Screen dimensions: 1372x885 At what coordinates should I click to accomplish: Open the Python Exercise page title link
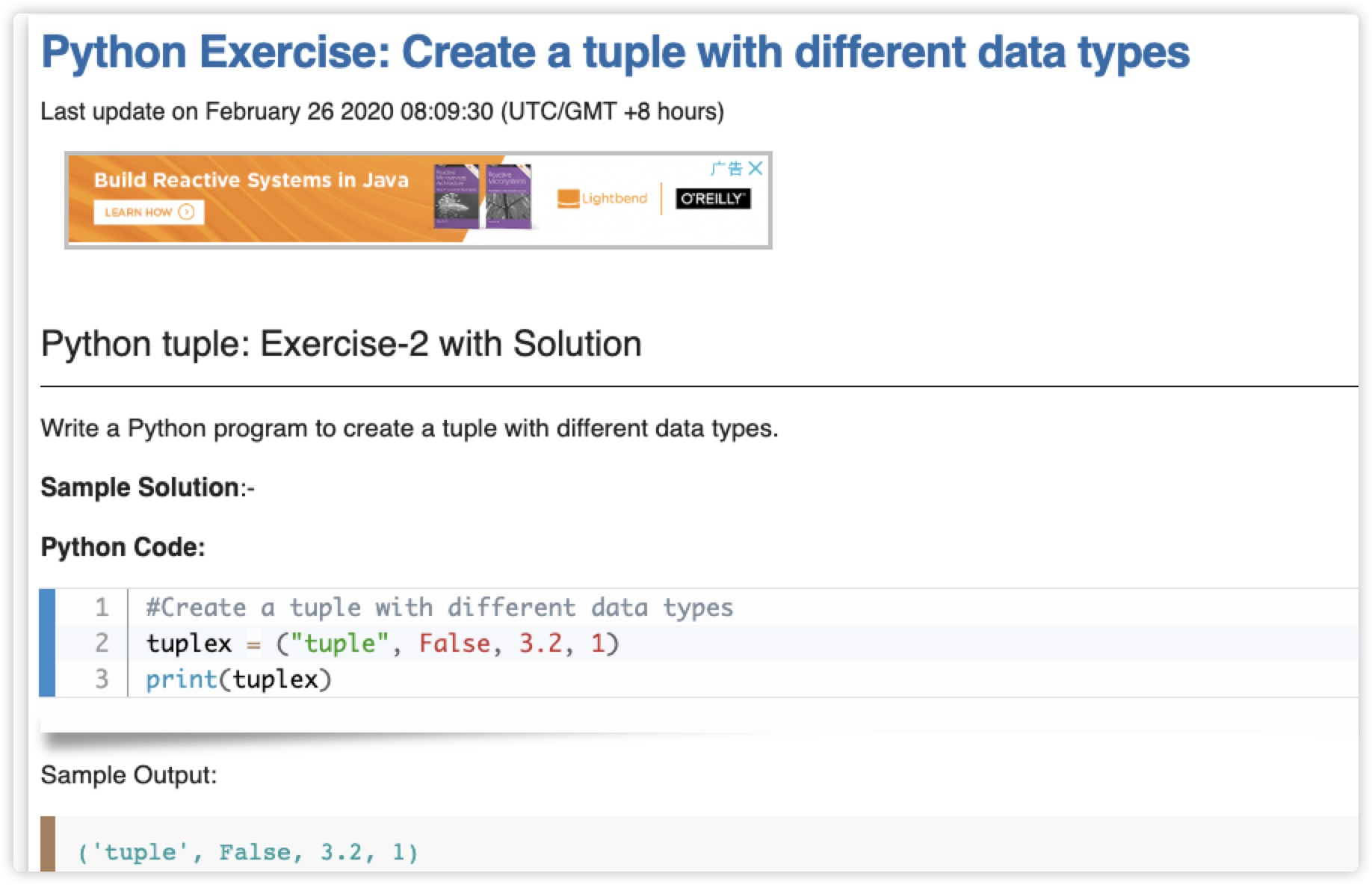pos(614,52)
